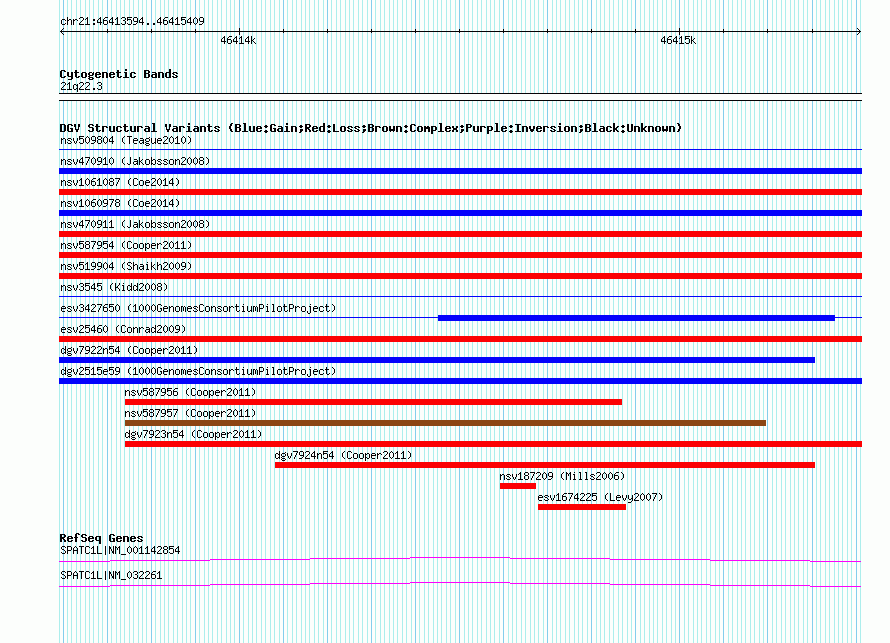Image resolution: width=890 pixels, height=643 pixels.
Task: Open the nsv1061087 (Coe2014) variant label
Action: tap(120, 182)
